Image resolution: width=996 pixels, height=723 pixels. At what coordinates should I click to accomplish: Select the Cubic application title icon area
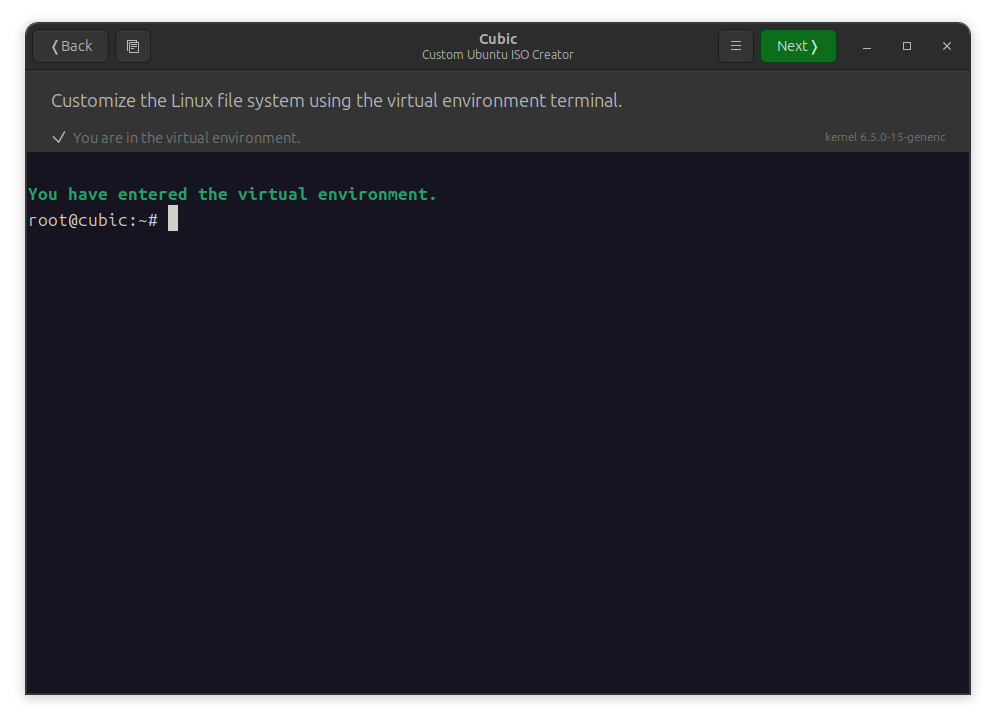(x=497, y=38)
